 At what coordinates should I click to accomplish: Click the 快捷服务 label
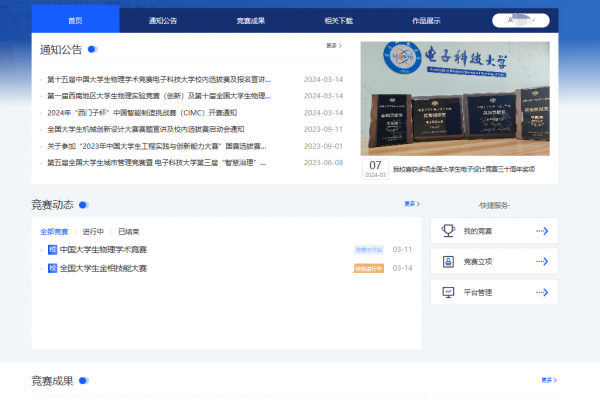point(494,206)
